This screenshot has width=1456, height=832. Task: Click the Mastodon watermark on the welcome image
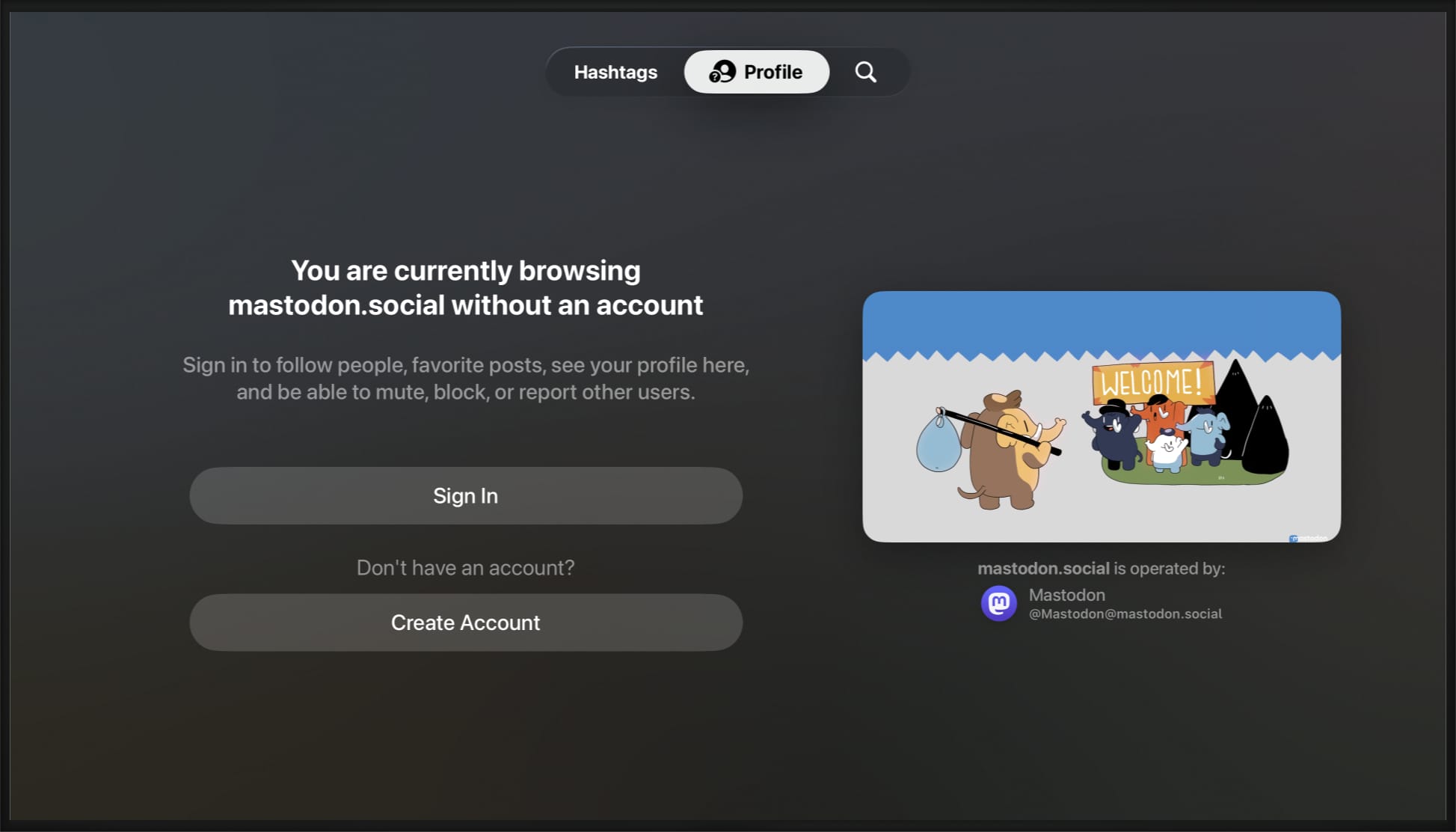point(1307,537)
